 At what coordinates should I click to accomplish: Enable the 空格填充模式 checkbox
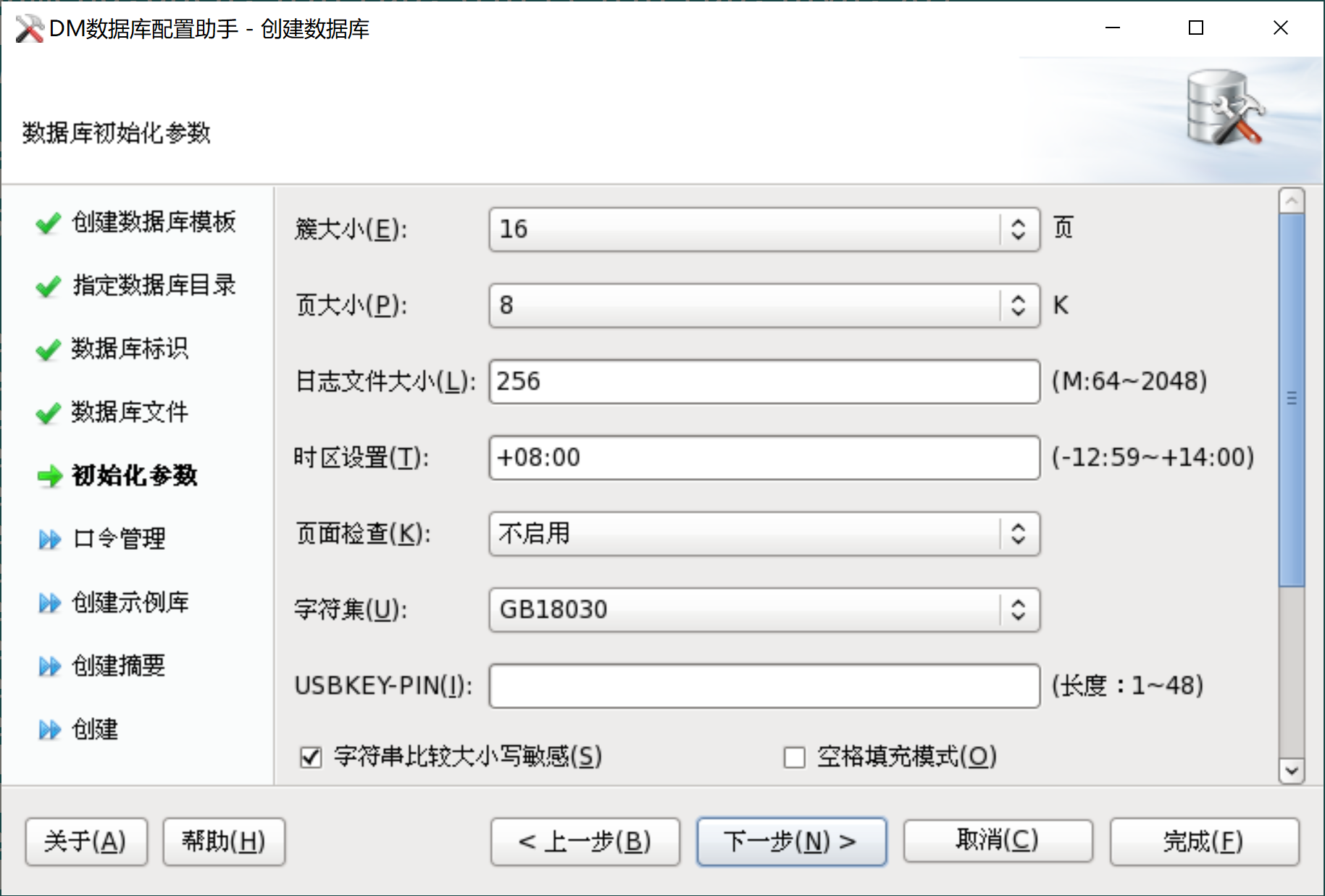coord(795,758)
